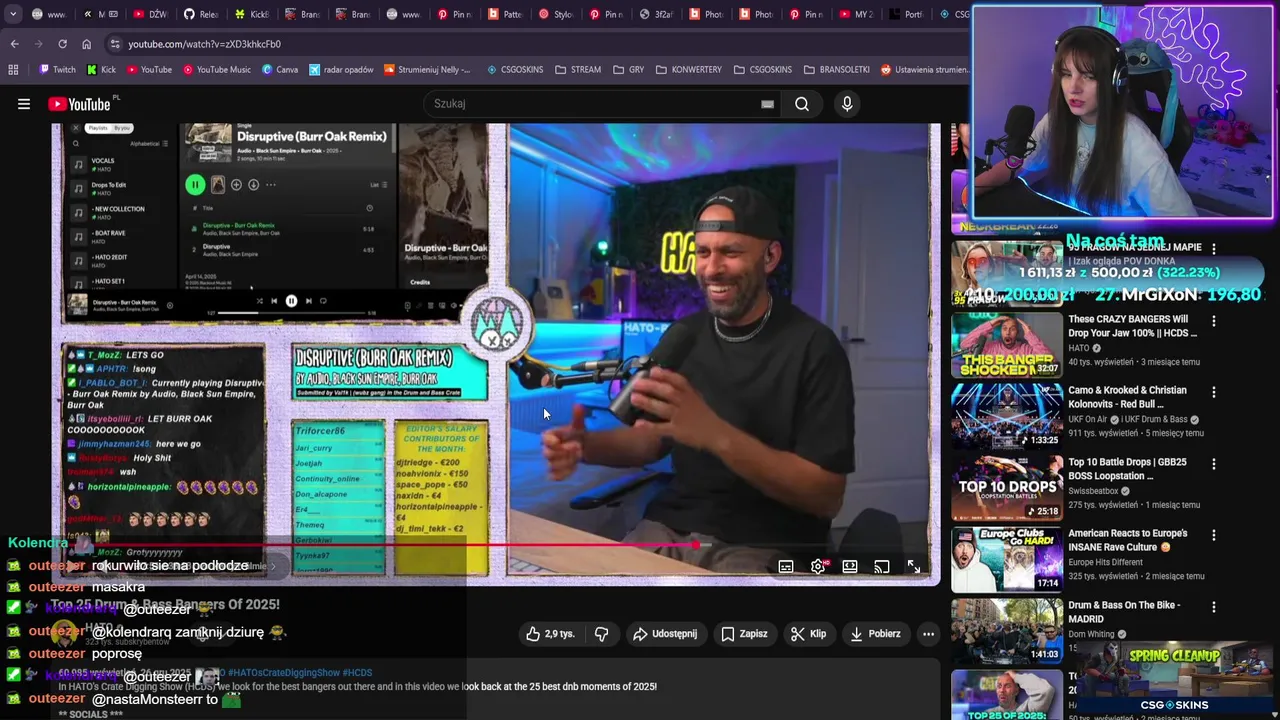Open the YouTube bookmark in bookmarks bar
The width and height of the screenshot is (1280, 720).
(x=148, y=70)
